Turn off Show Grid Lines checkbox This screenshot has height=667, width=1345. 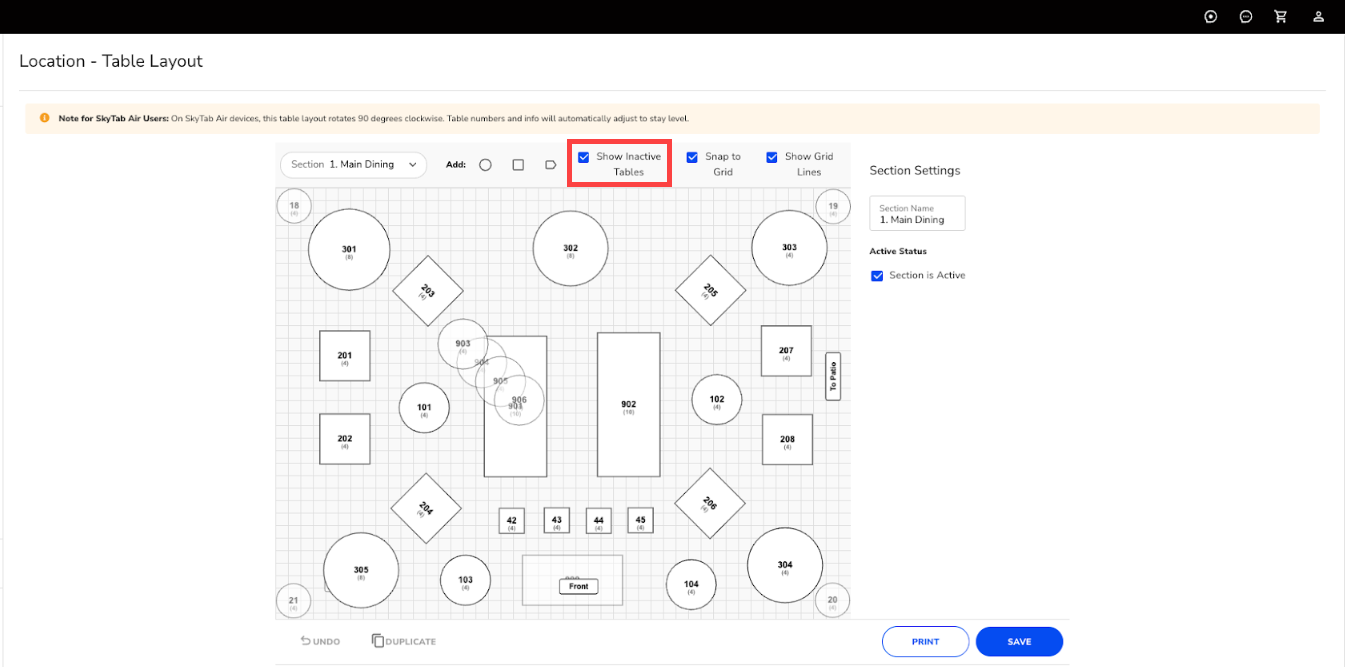pyautogui.click(x=772, y=157)
